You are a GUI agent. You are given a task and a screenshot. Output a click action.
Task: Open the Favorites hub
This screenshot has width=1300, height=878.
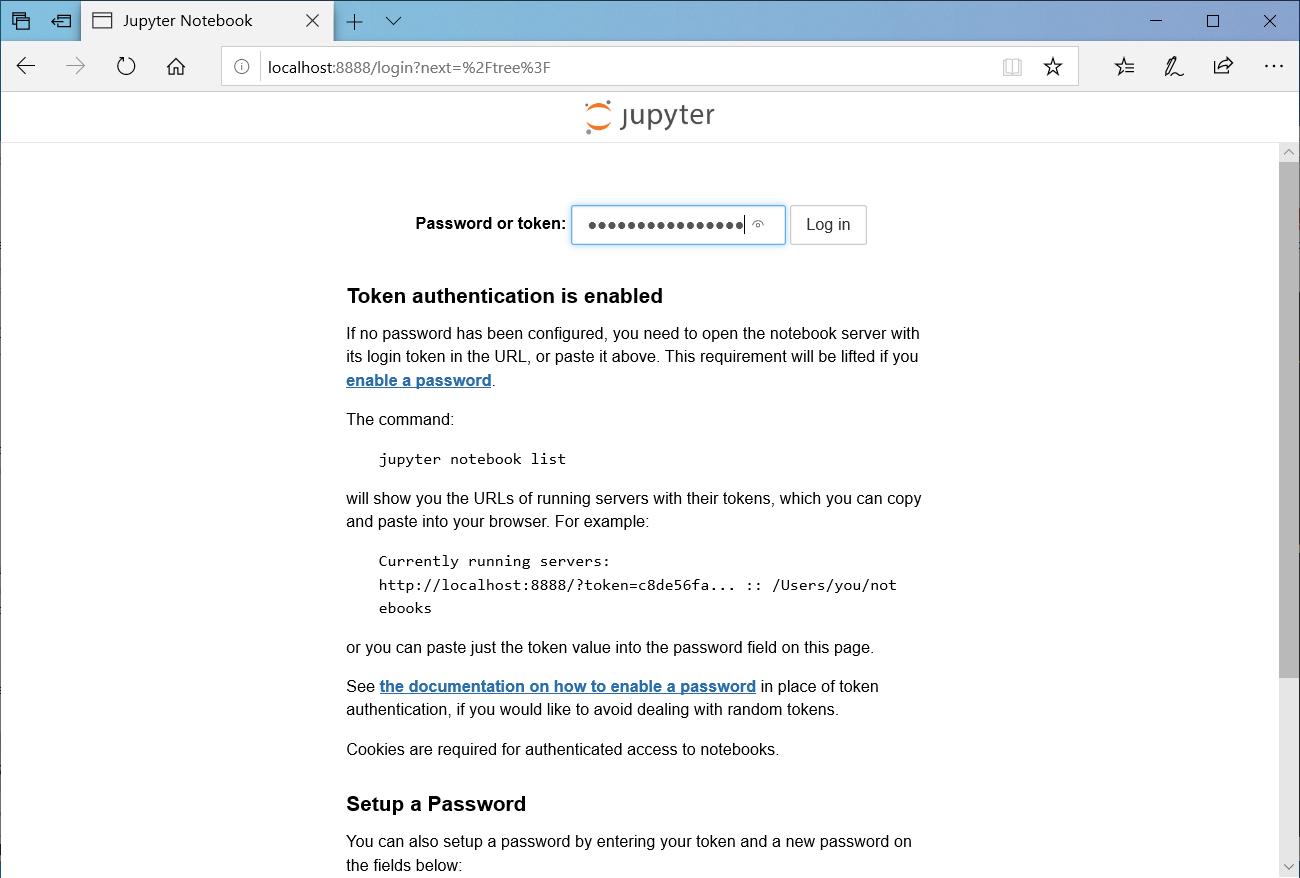[1125, 67]
